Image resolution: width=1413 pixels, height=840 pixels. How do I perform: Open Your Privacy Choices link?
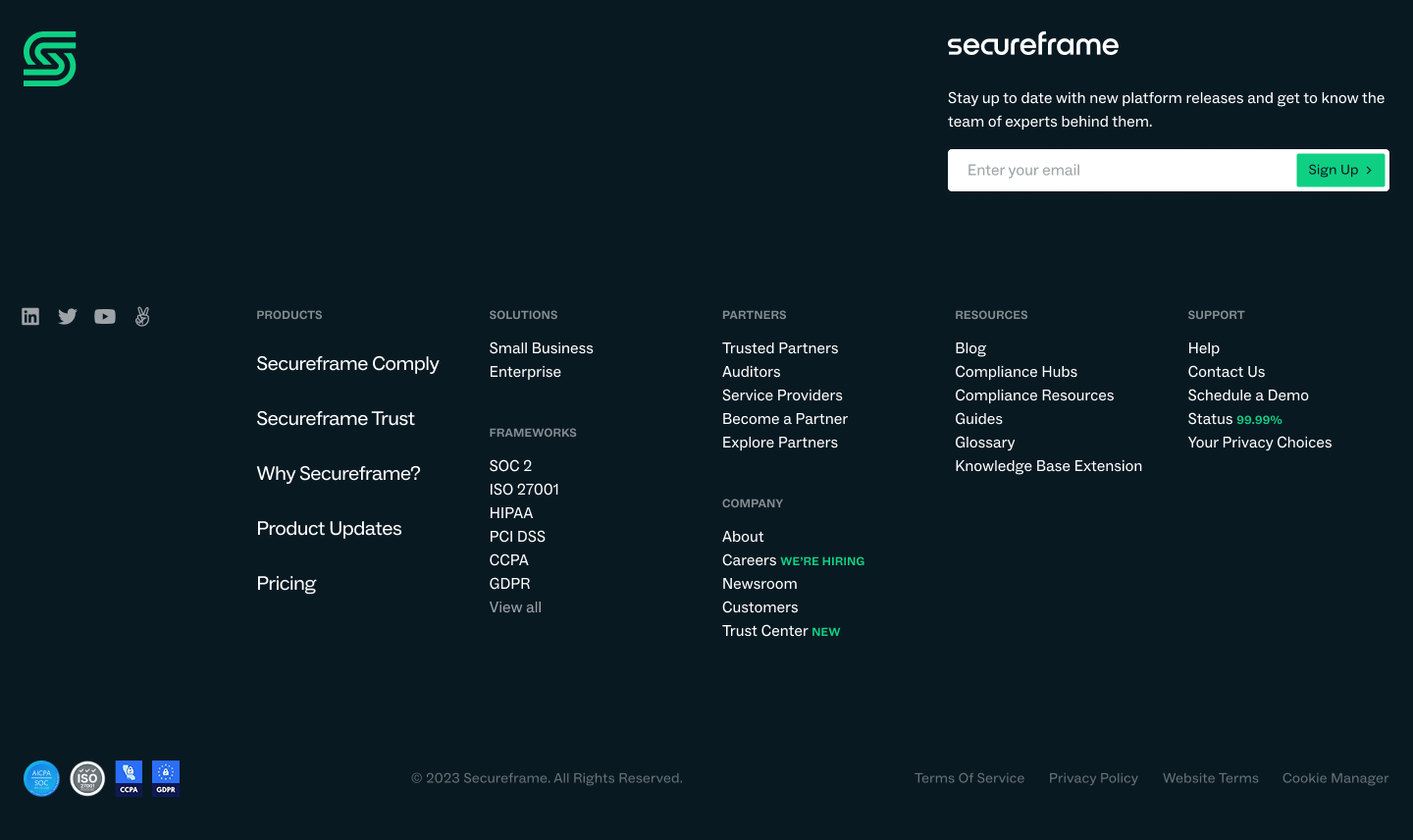click(1260, 443)
